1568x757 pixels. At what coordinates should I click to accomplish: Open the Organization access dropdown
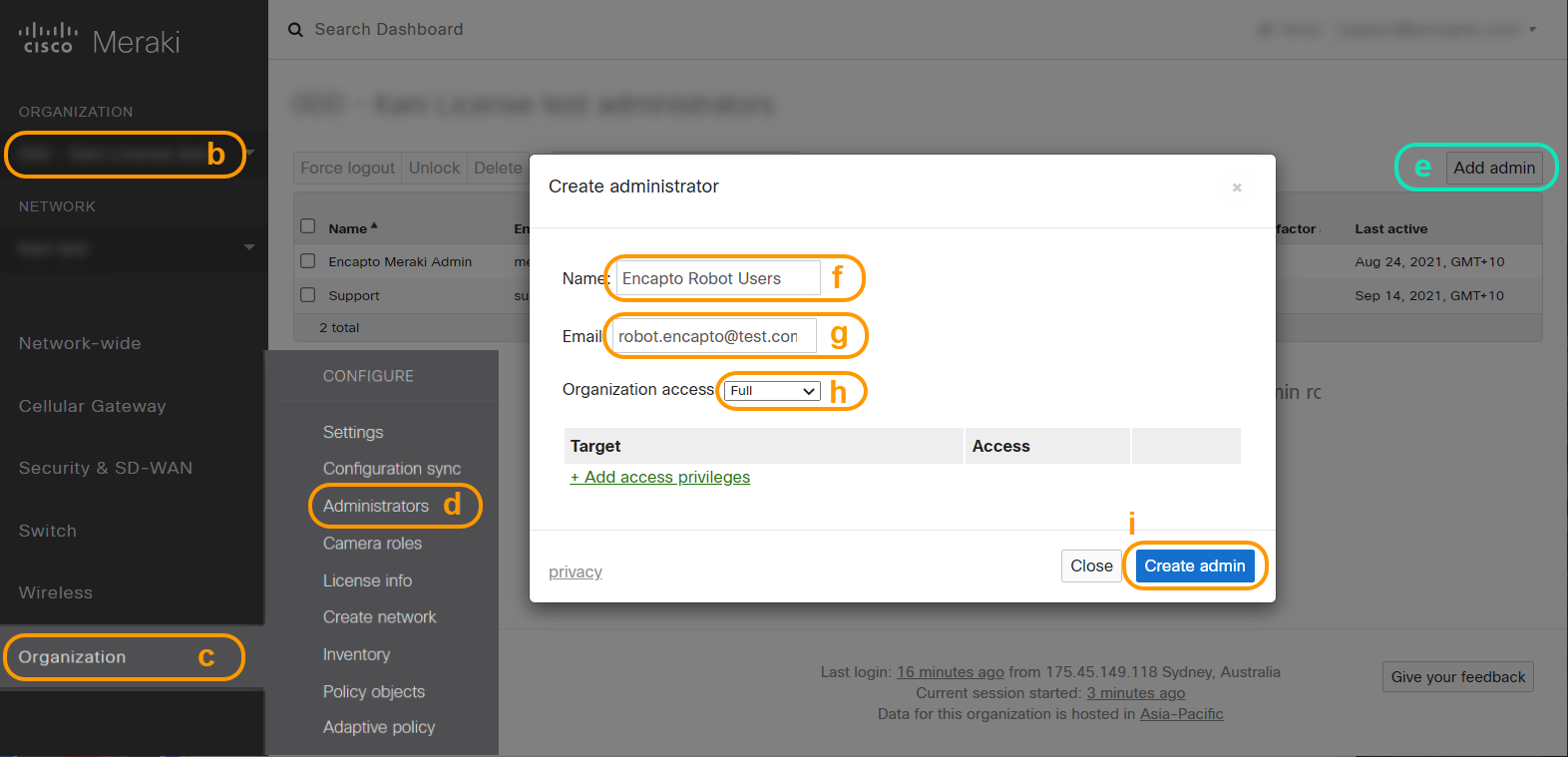tap(772, 391)
